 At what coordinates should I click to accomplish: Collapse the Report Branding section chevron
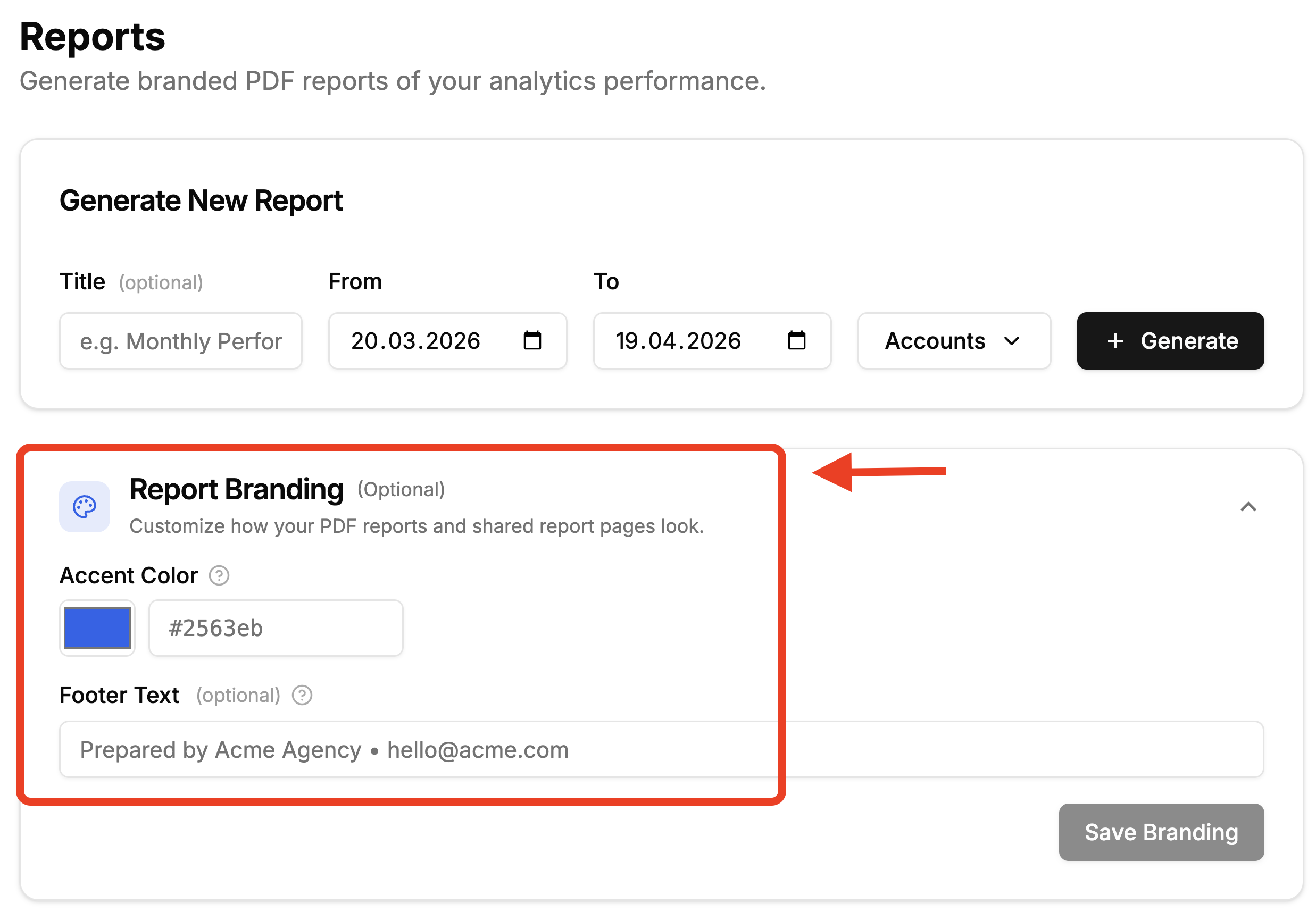[x=1248, y=506]
